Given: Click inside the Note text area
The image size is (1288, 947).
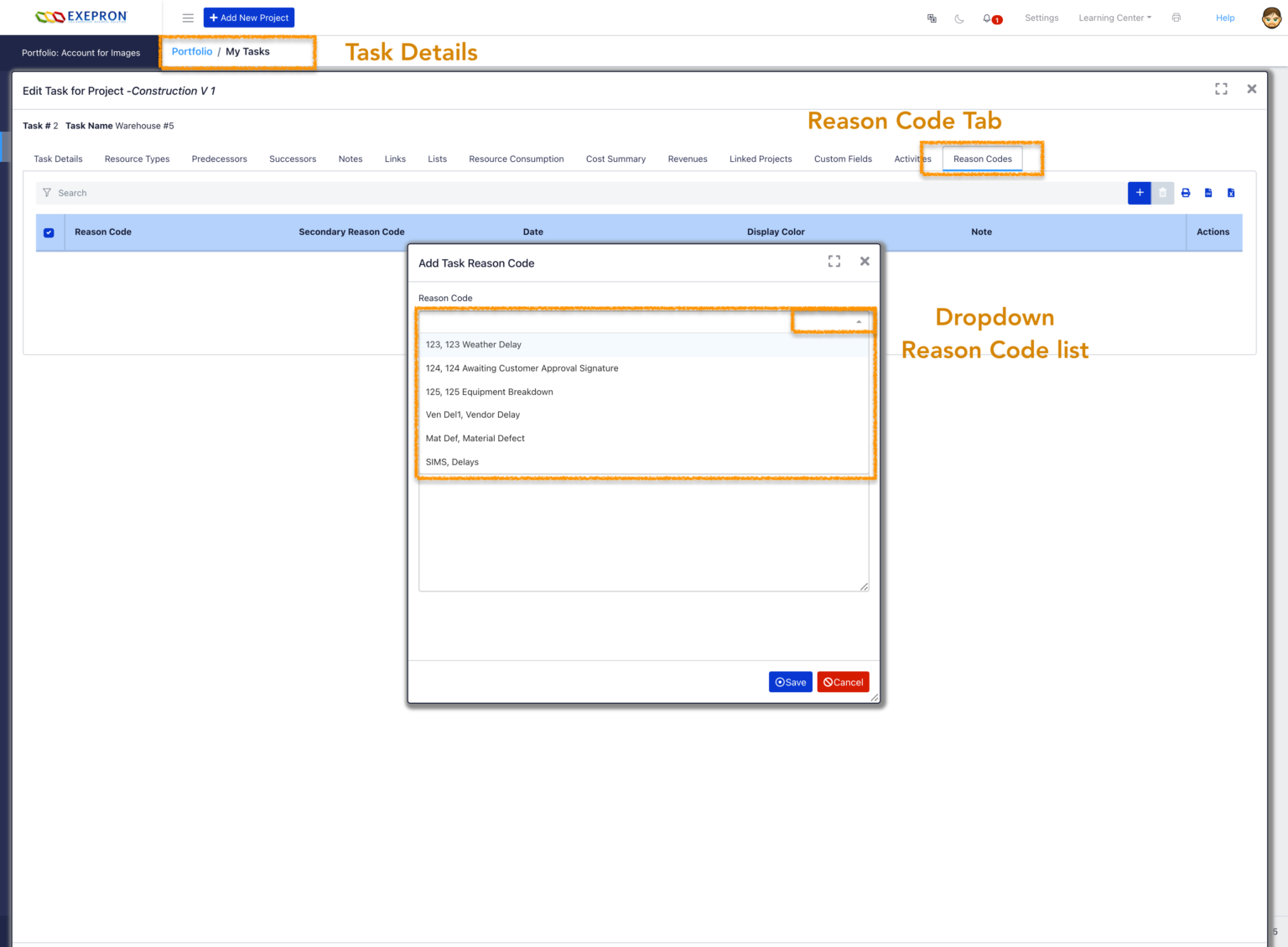Looking at the screenshot, I should (642, 535).
